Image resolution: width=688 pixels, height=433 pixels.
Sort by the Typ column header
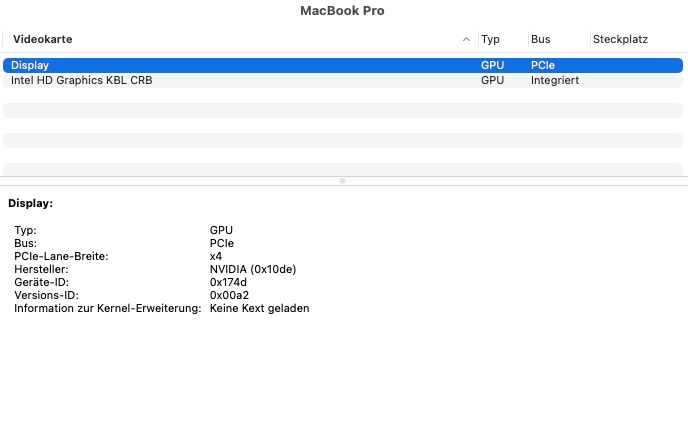click(x=490, y=40)
